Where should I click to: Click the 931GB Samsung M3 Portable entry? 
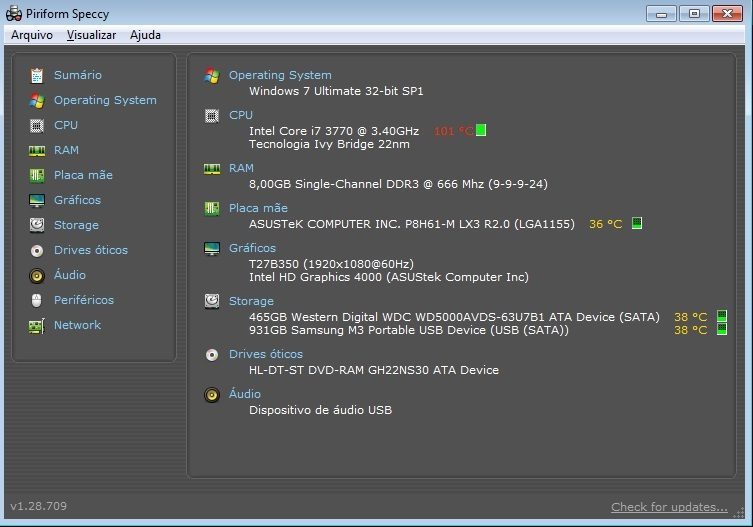point(409,330)
